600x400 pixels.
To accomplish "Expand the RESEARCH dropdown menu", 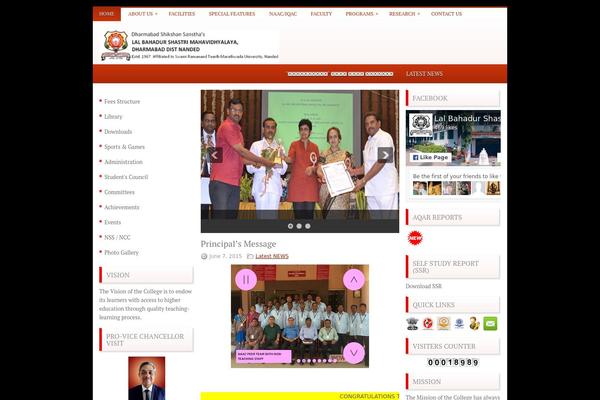I will point(404,14).
